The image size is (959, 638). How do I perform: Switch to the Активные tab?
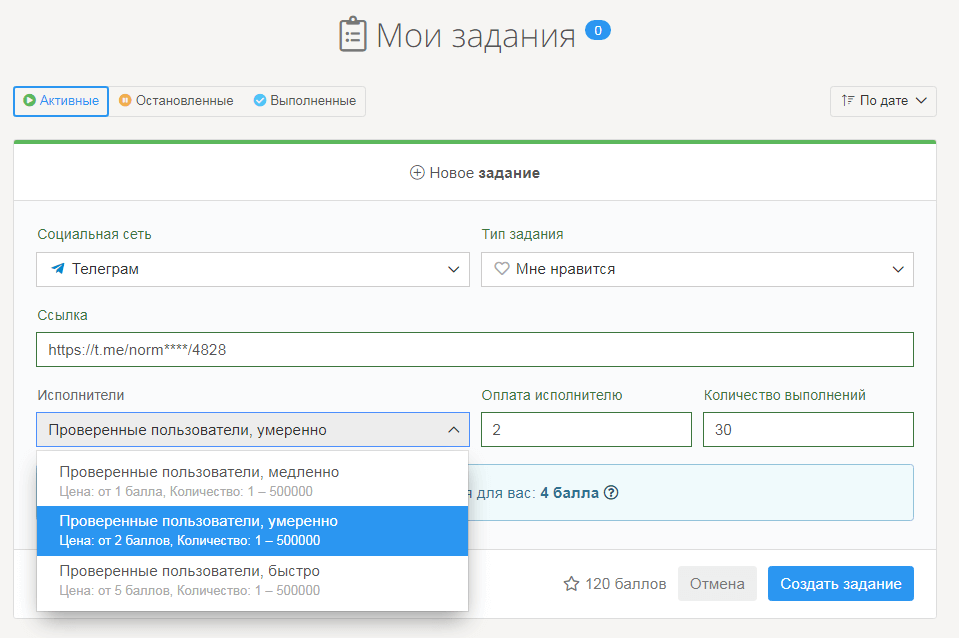coord(61,101)
